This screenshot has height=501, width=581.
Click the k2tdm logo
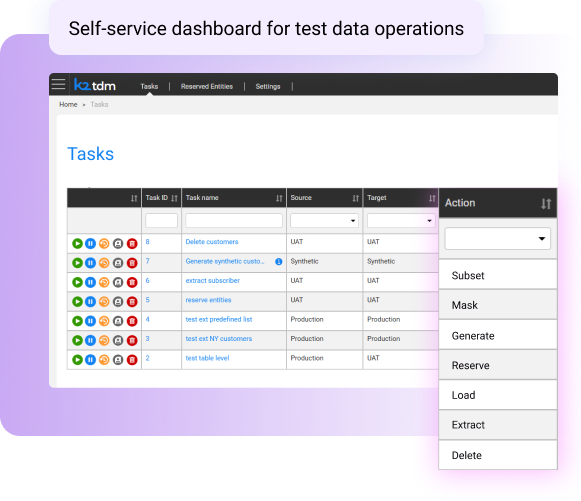point(95,85)
